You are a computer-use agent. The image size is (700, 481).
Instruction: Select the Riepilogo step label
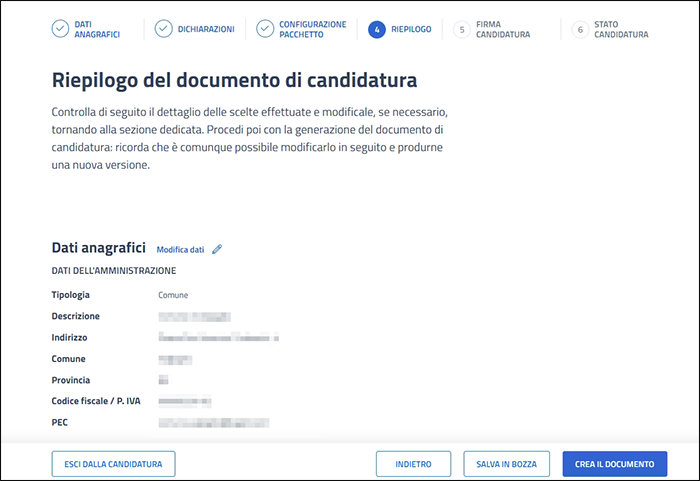pyautogui.click(x=412, y=29)
